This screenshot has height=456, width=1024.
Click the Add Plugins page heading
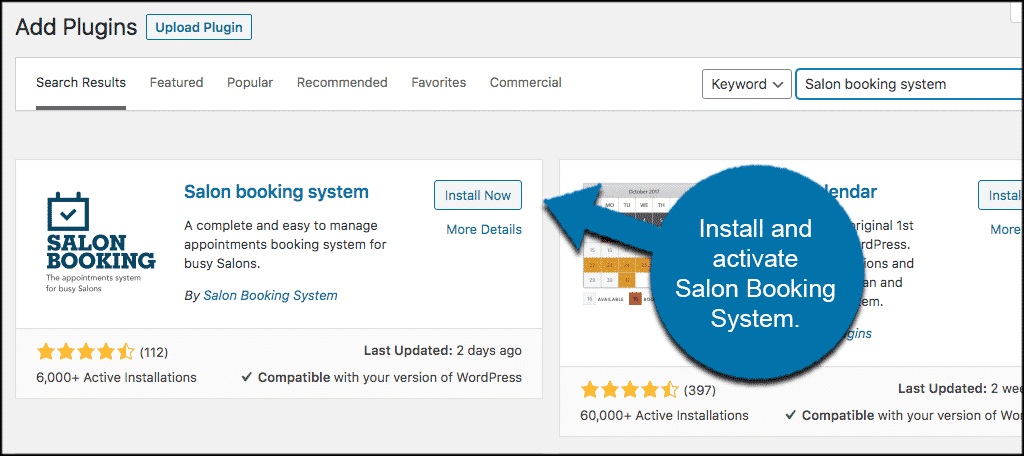tap(76, 27)
